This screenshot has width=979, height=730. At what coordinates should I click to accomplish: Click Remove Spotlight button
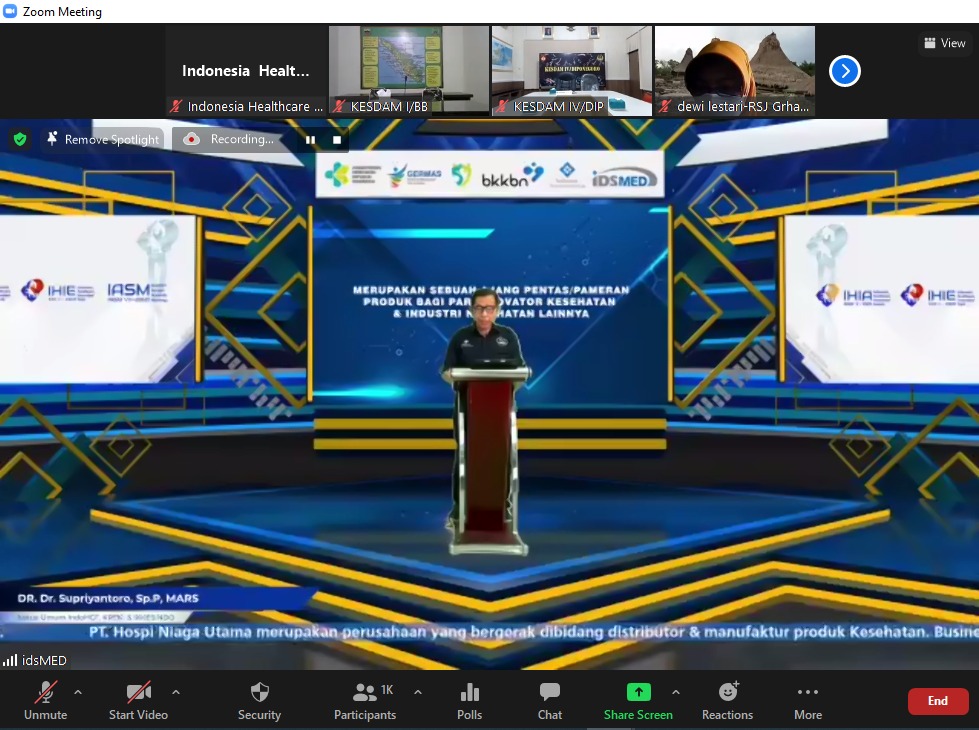[x=102, y=139]
